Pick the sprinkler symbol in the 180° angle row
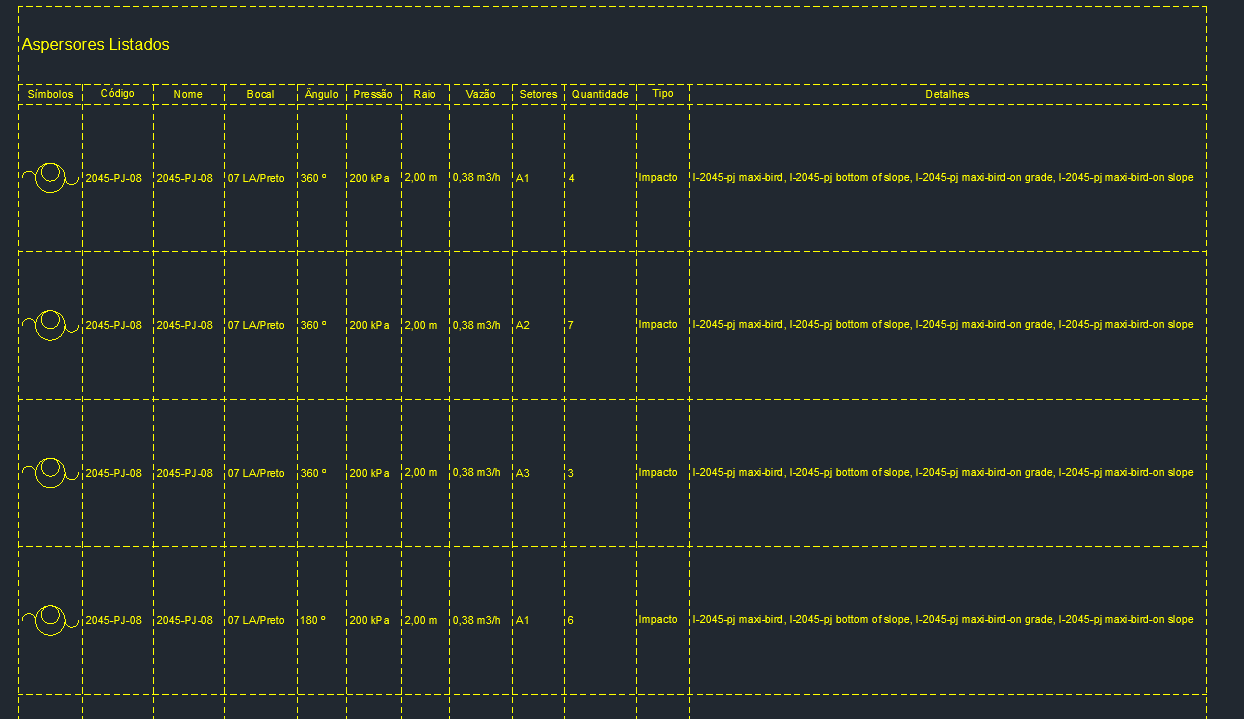 [50, 620]
